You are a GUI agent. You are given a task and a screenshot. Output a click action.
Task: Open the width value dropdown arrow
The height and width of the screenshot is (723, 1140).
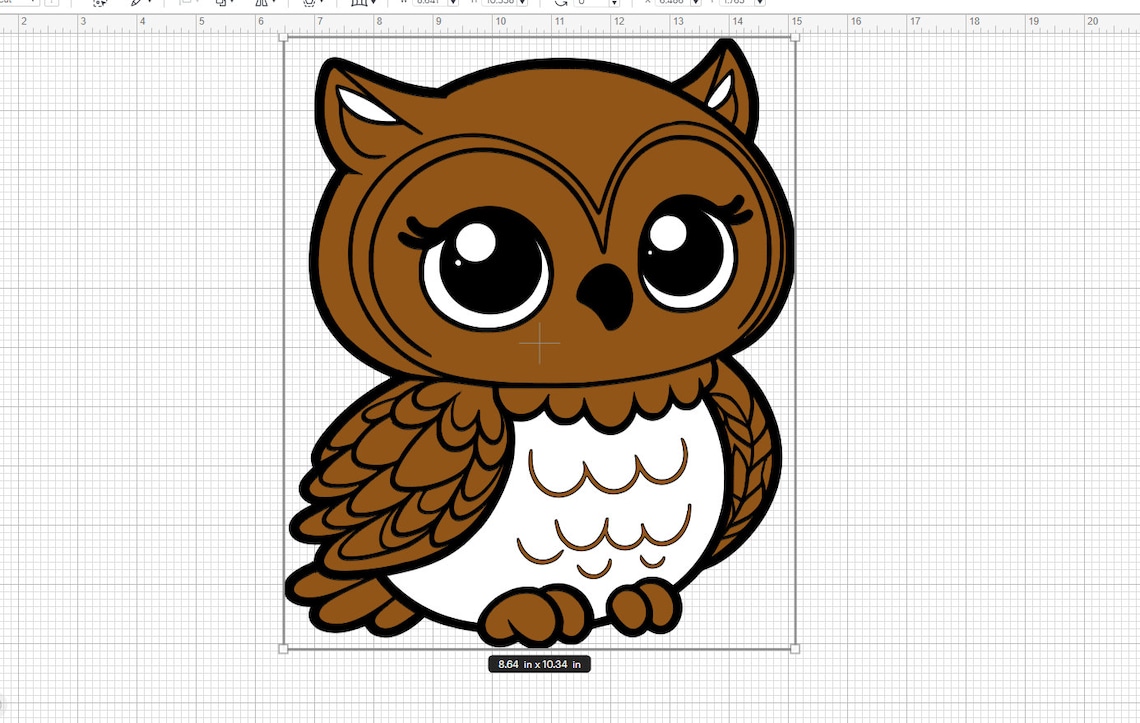click(454, 3)
